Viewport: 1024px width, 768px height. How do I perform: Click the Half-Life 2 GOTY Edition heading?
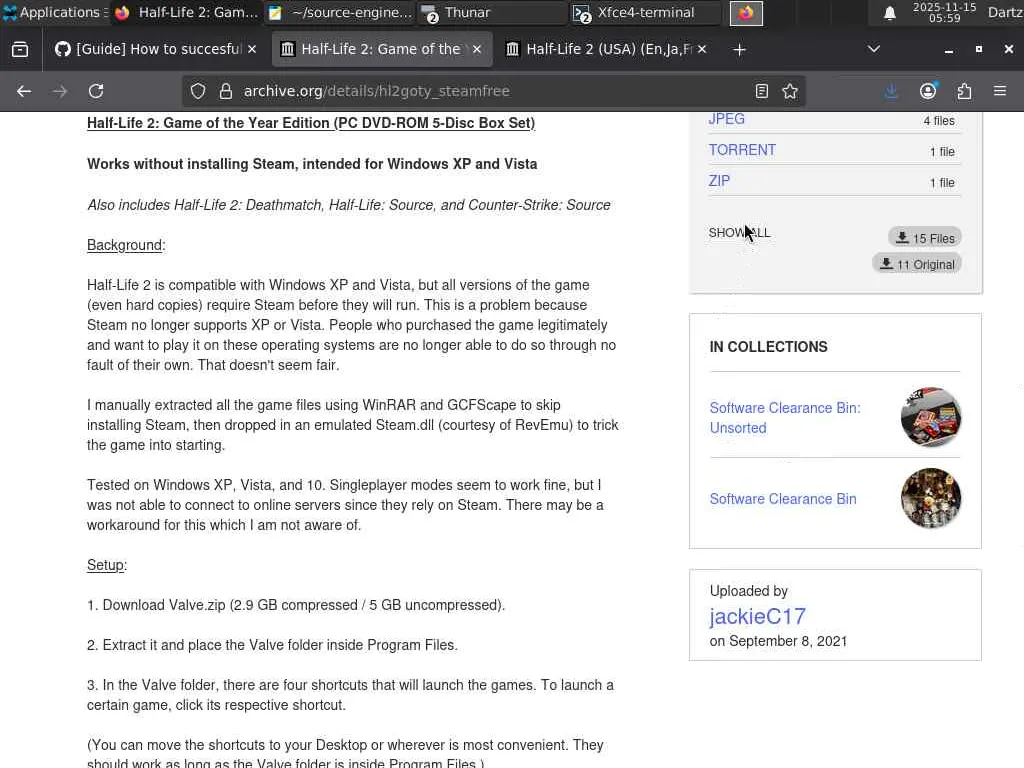point(311,123)
